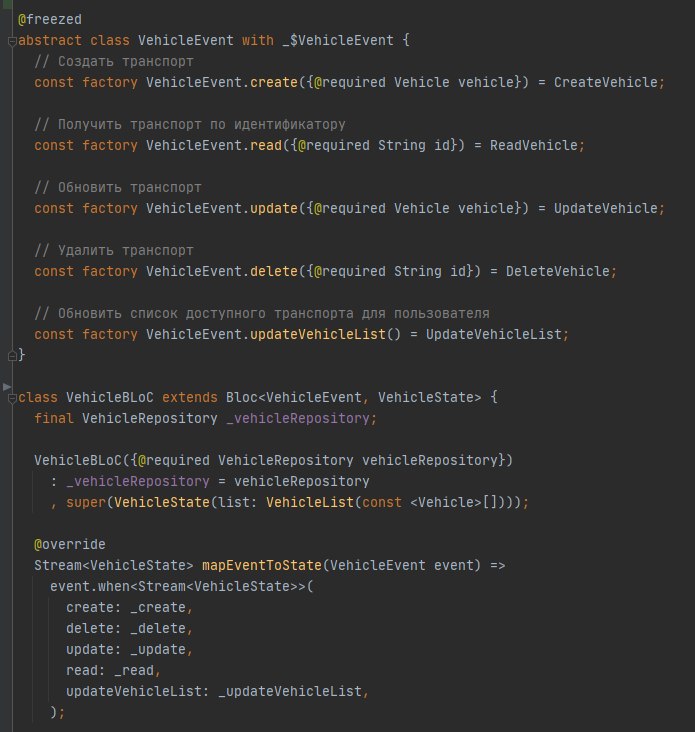Click the DeleteVehicle class name
Viewport: 695px width, 732px height.
pos(558,272)
